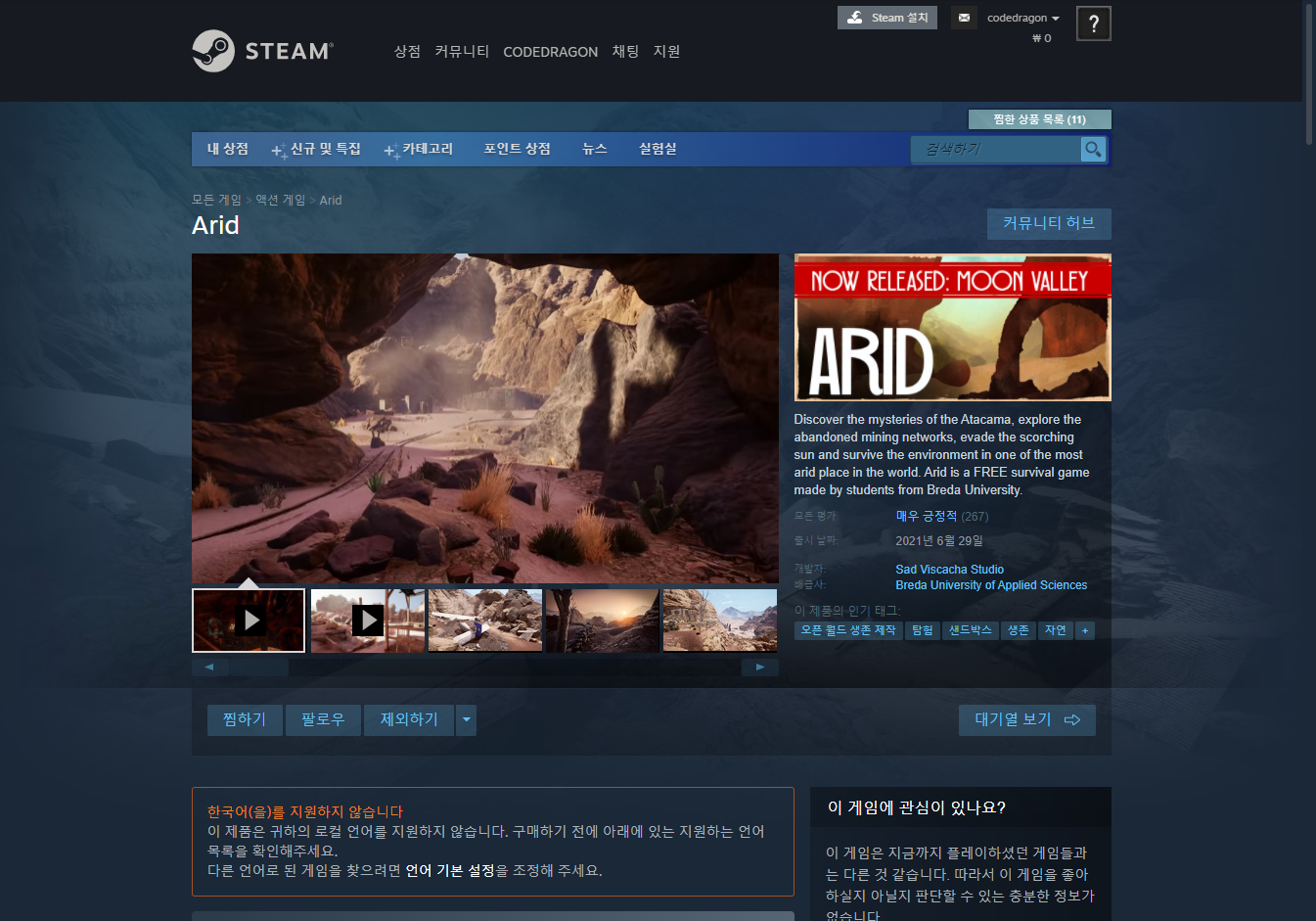Select the sunset screenshot thumbnail
This screenshot has height=921, width=1316.
[x=603, y=620]
